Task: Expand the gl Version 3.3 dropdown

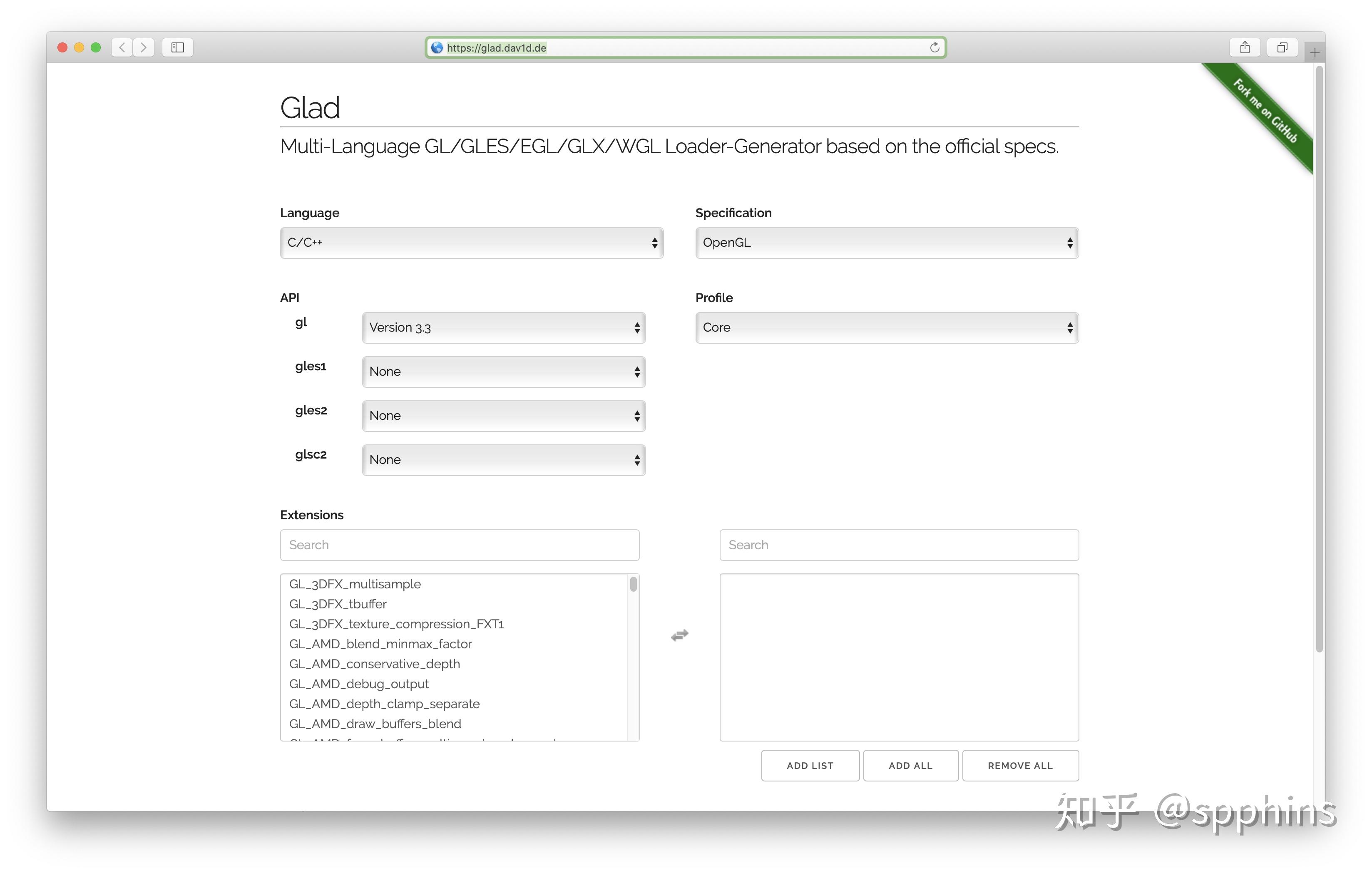Action: 504,327
